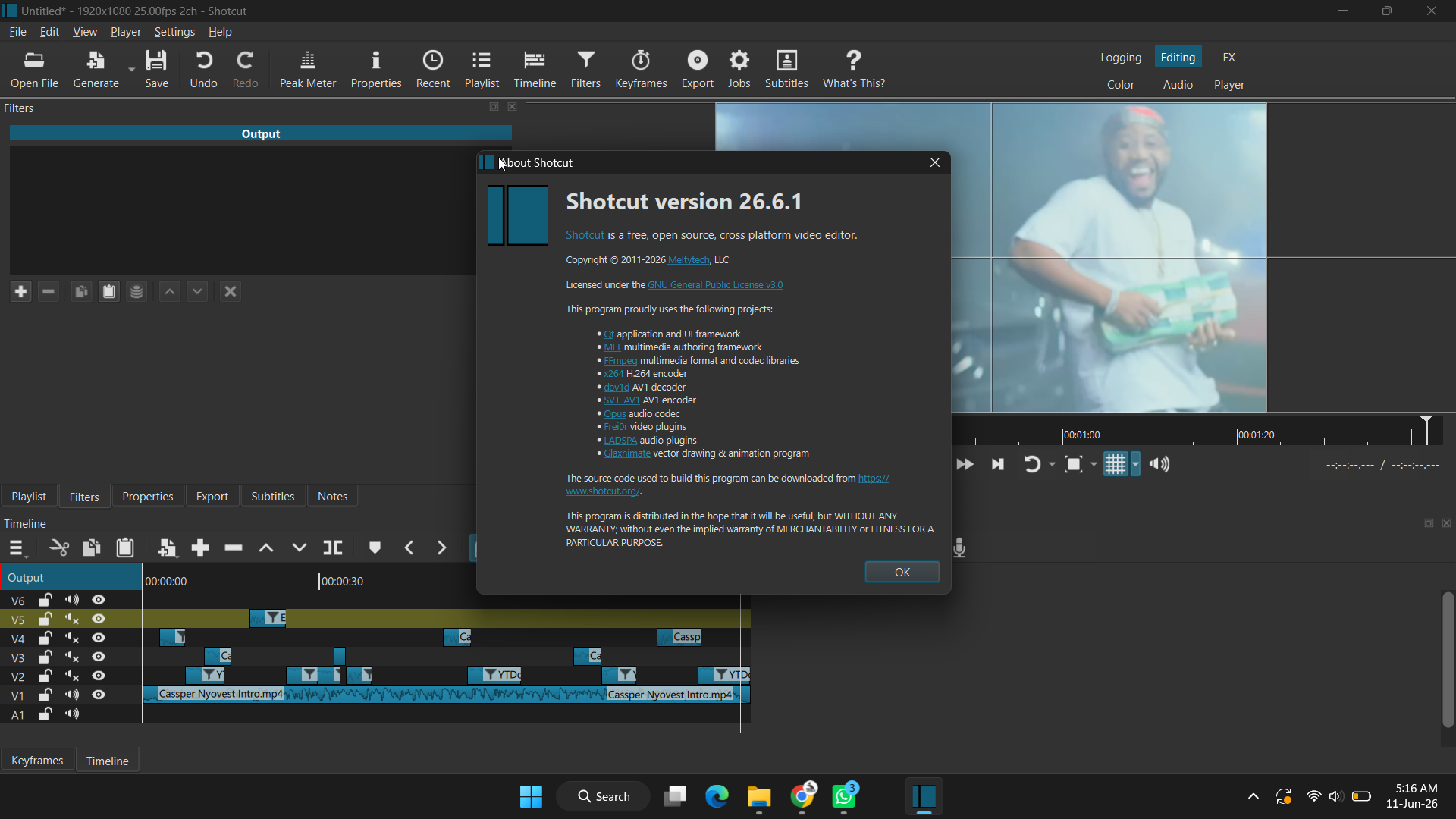Screen dimensions: 1456x819
Task: Mute the V6 track
Action: pos(72,600)
